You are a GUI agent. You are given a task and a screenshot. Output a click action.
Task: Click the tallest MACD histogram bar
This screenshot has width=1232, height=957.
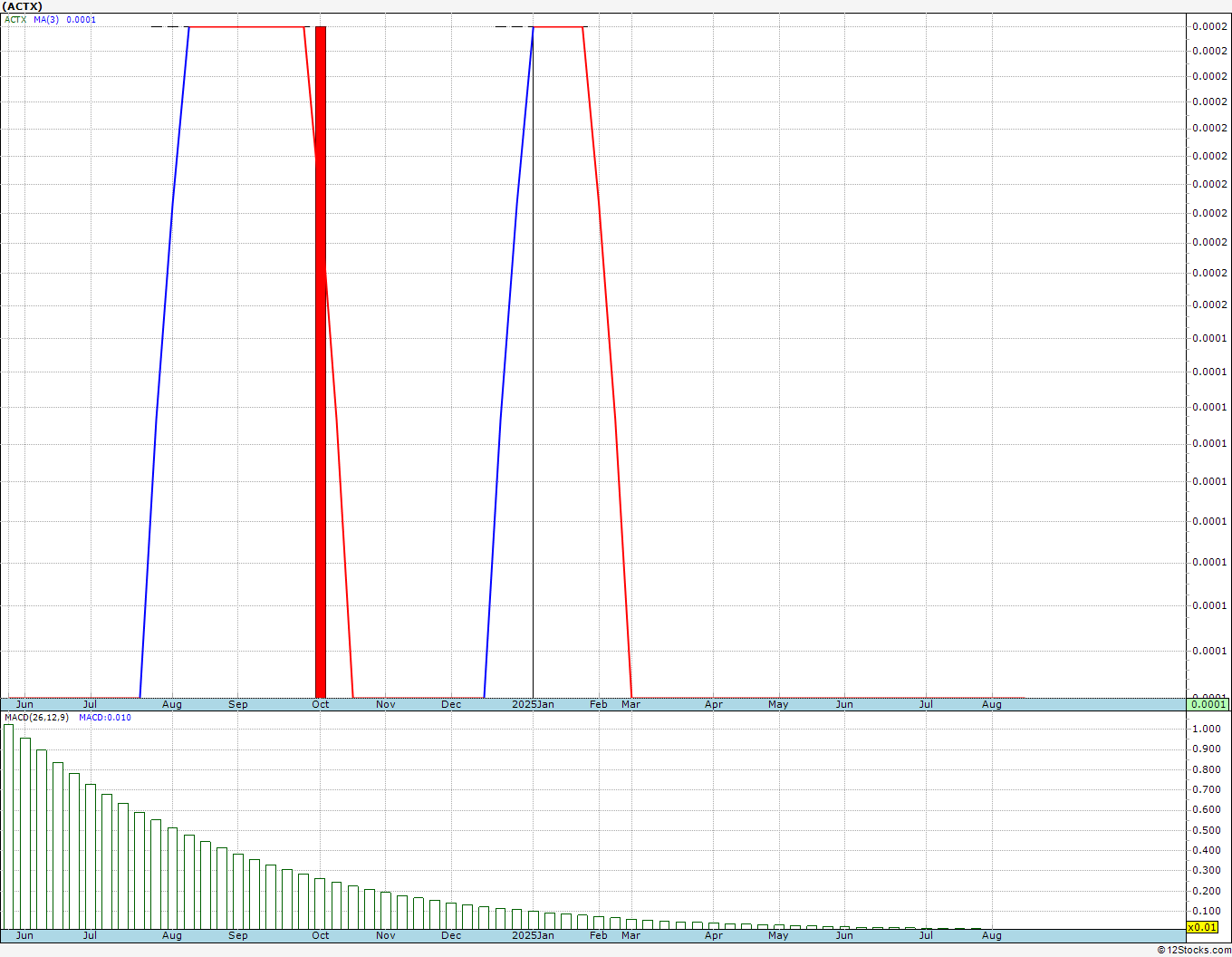(9, 825)
